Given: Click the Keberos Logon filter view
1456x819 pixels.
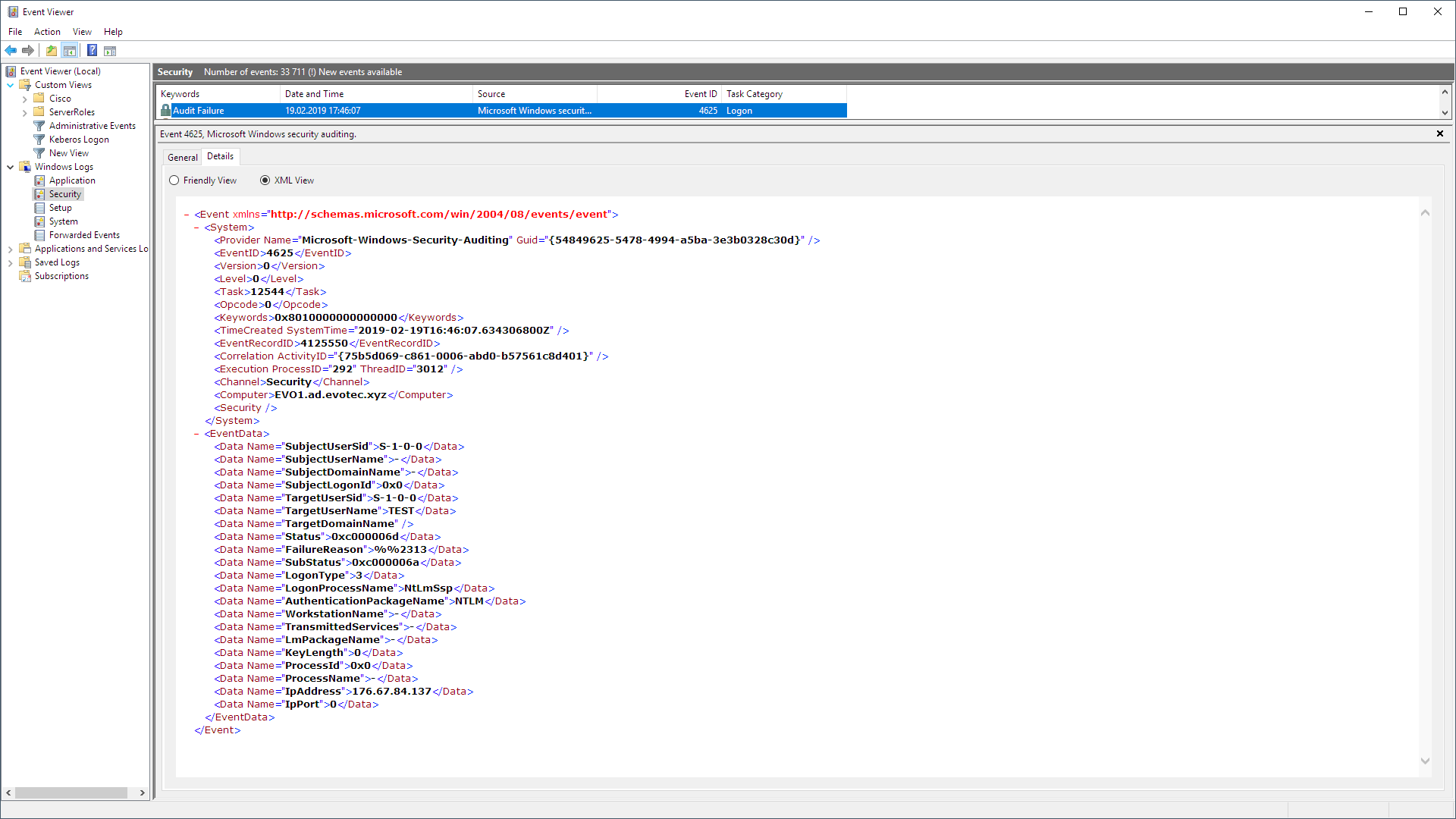Looking at the screenshot, I should 78,139.
